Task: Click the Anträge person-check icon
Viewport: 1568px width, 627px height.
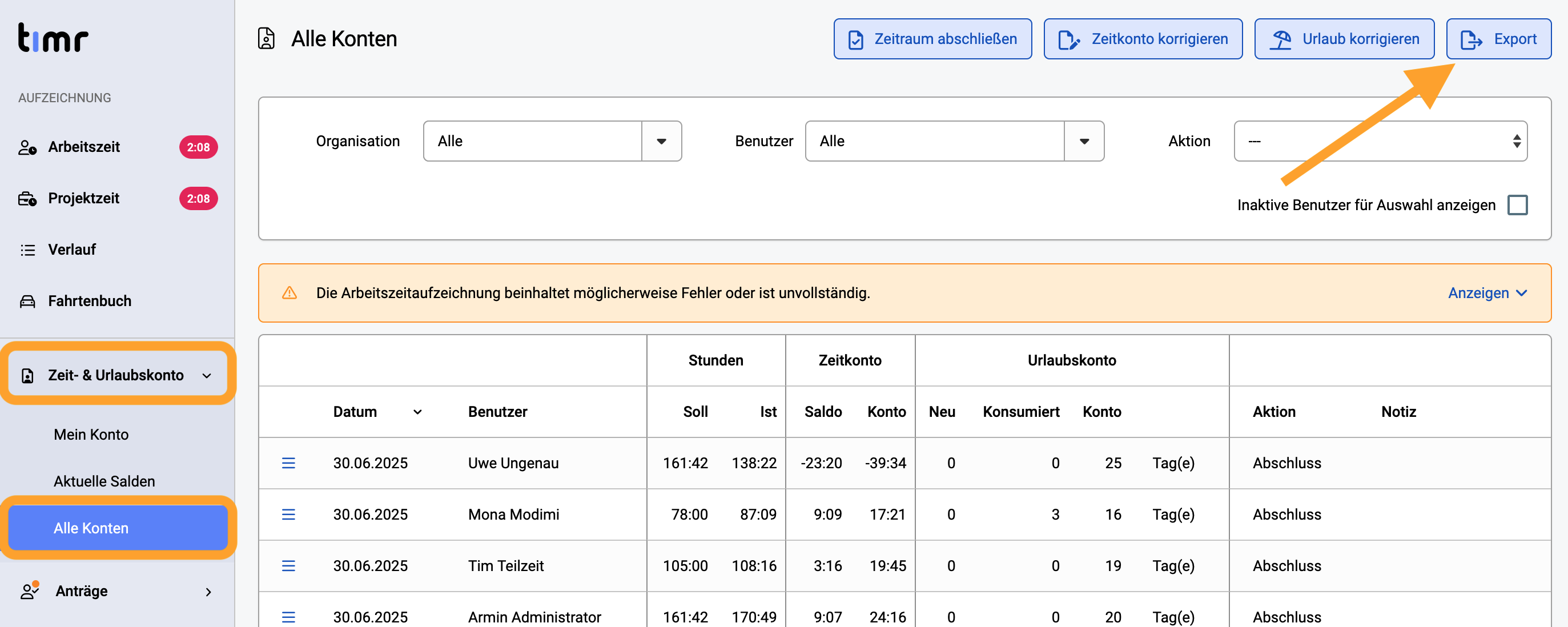Action: (x=30, y=590)
